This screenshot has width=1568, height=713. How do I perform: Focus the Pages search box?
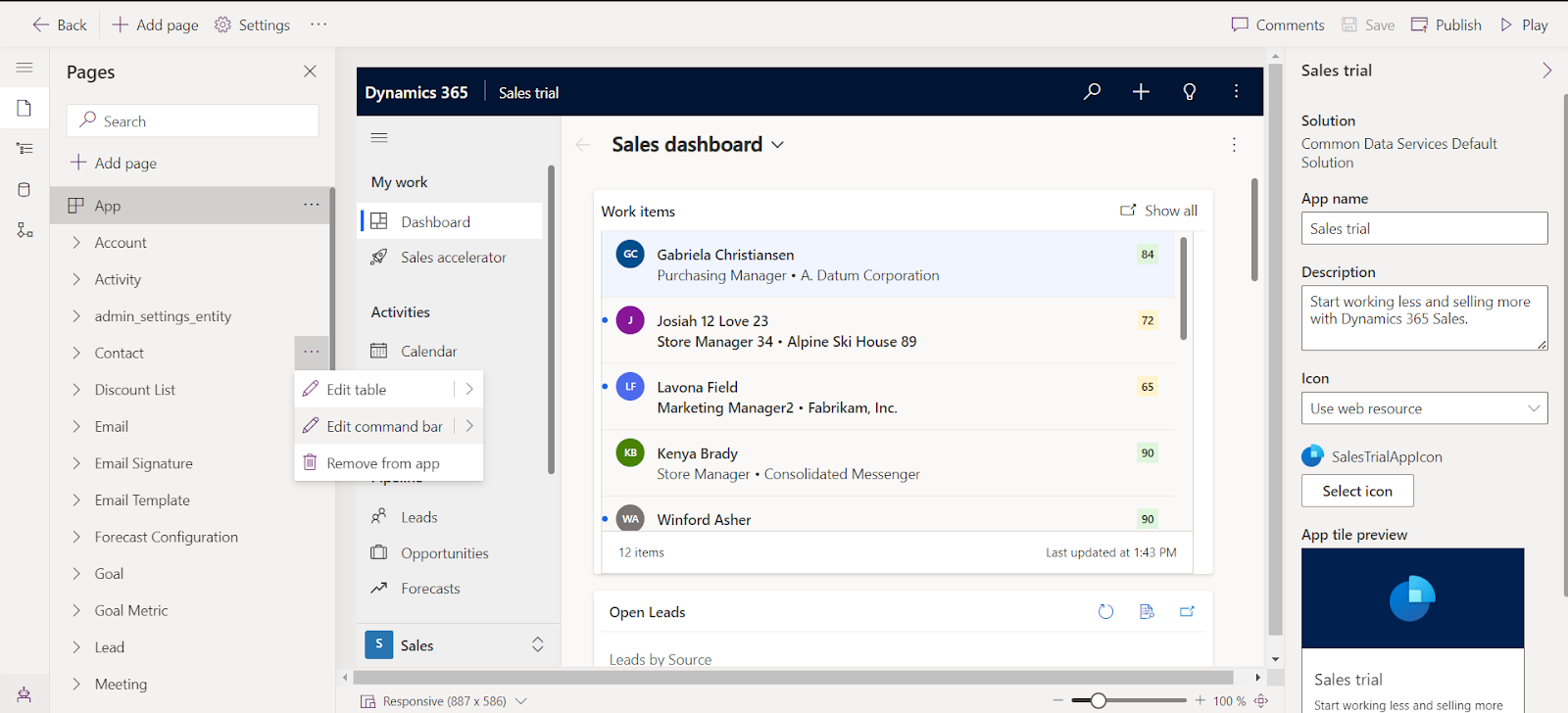coord(192,120)
